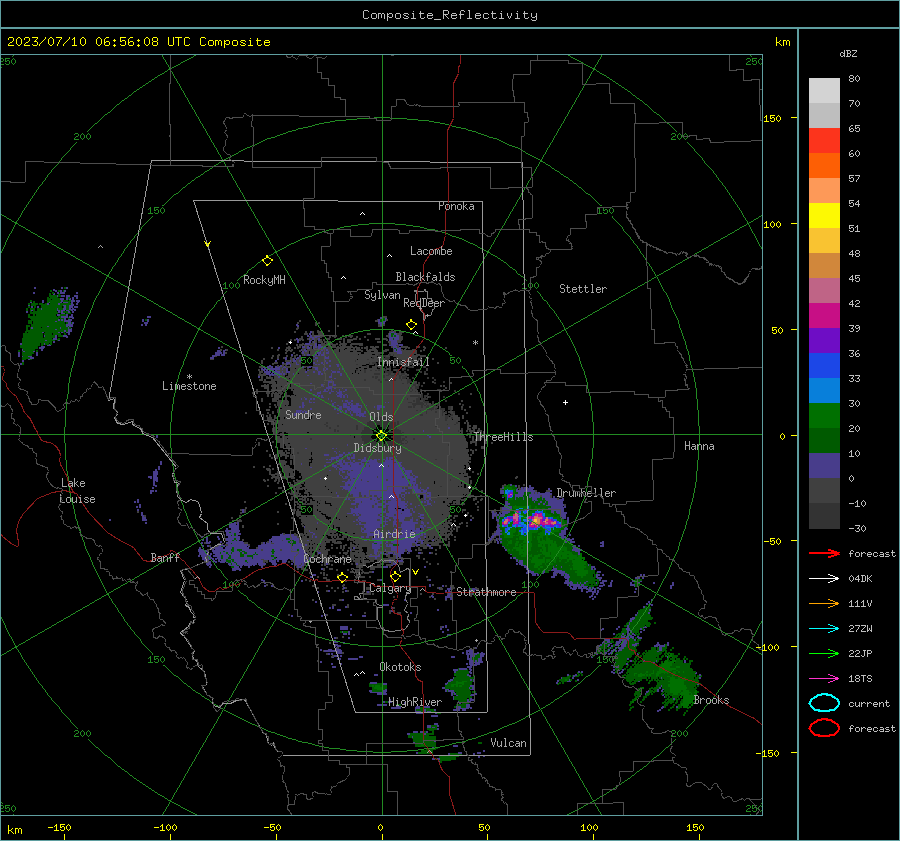The width and height of the screenshot is (900, 841).
Task: Select the purple 10 dBZ color swatch
Action: tap(824, 466)
